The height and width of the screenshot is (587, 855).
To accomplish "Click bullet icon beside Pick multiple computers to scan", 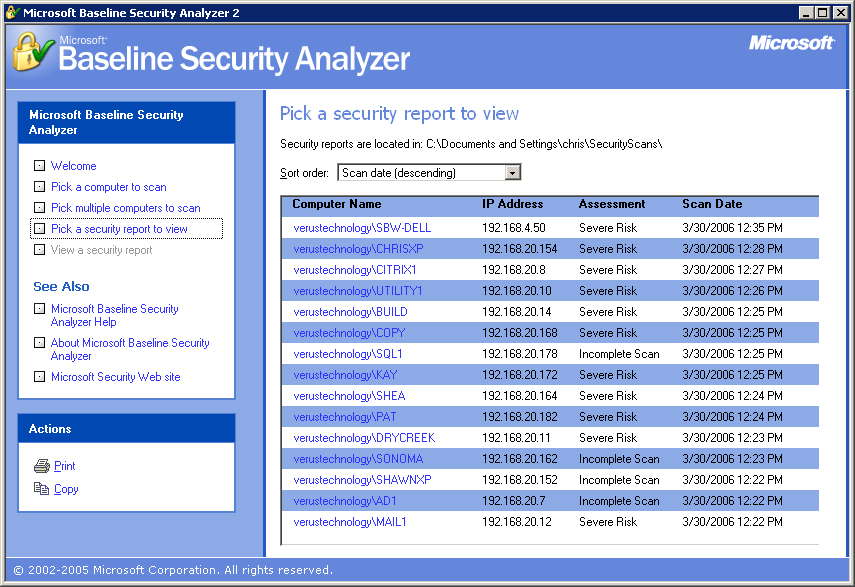I will click(39, 208).
